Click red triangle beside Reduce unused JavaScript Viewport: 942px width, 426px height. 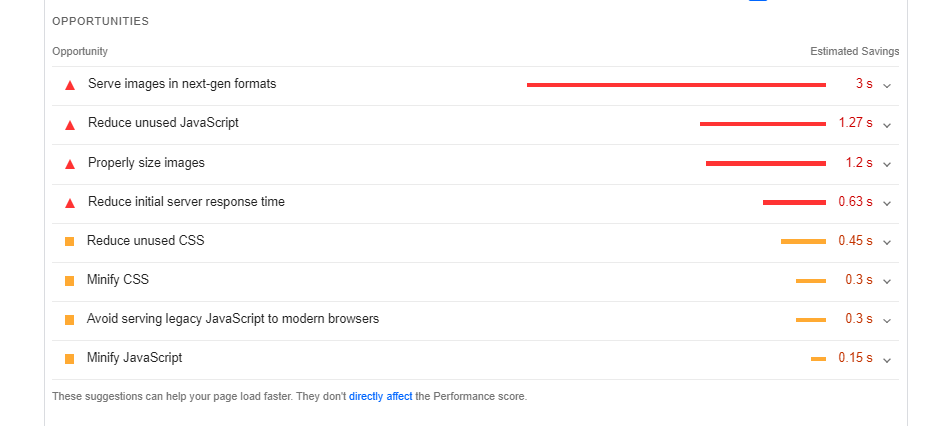click(70, 124)
